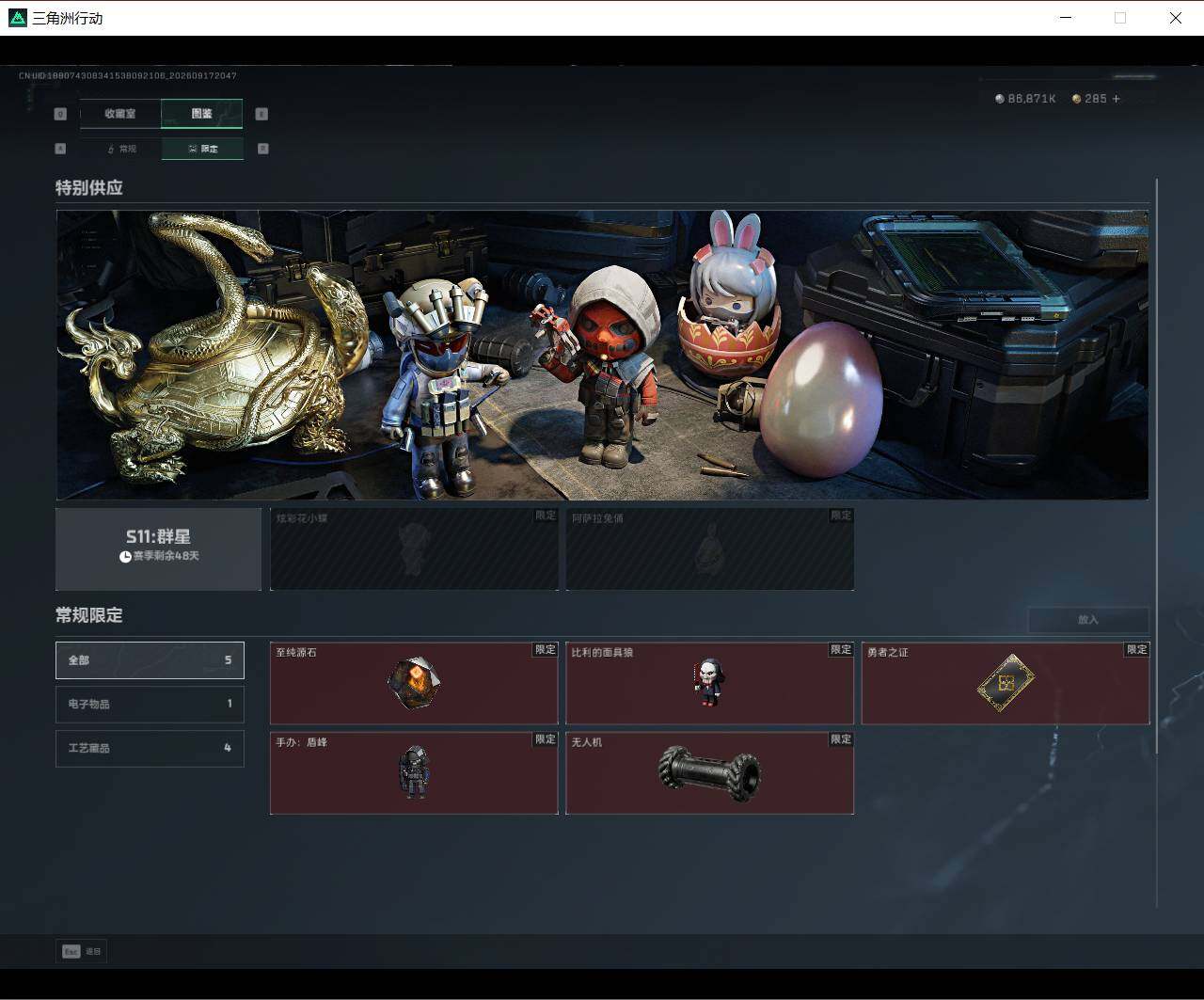Select the 比利的面具狼 figure icon
This screenshot has width=1204, height=1000.
point(709,683)
